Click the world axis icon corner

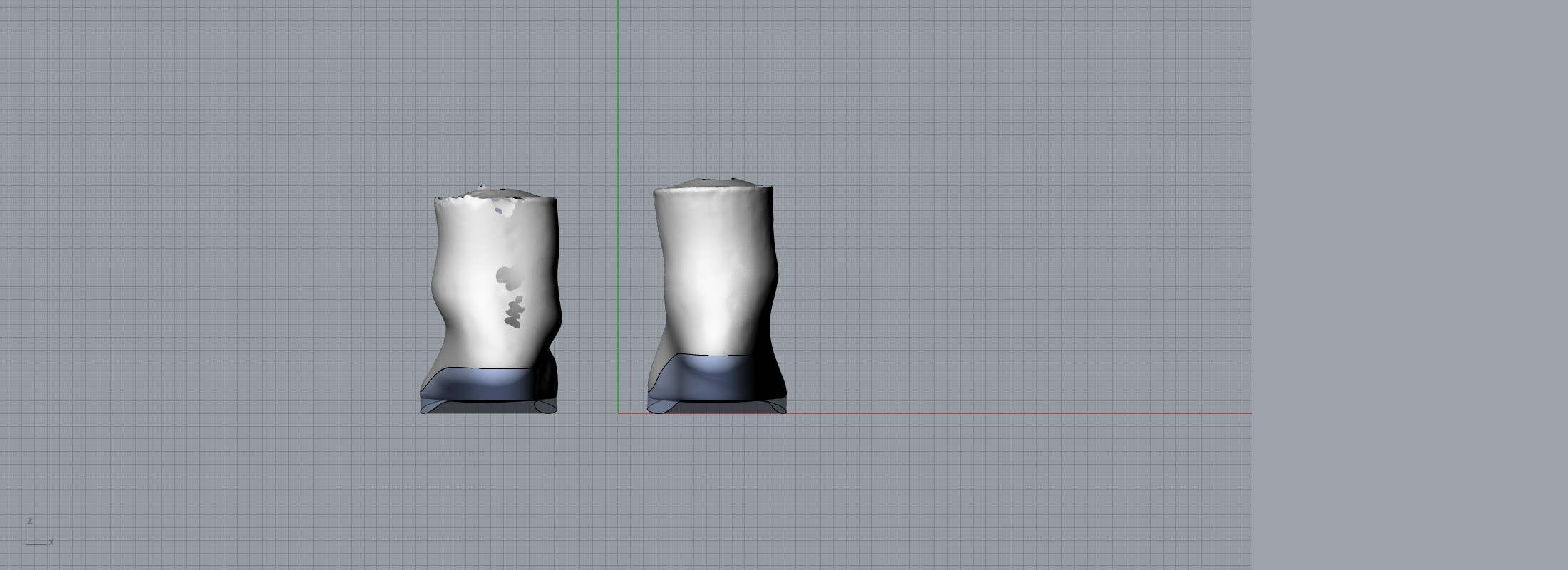pos(27,544)
